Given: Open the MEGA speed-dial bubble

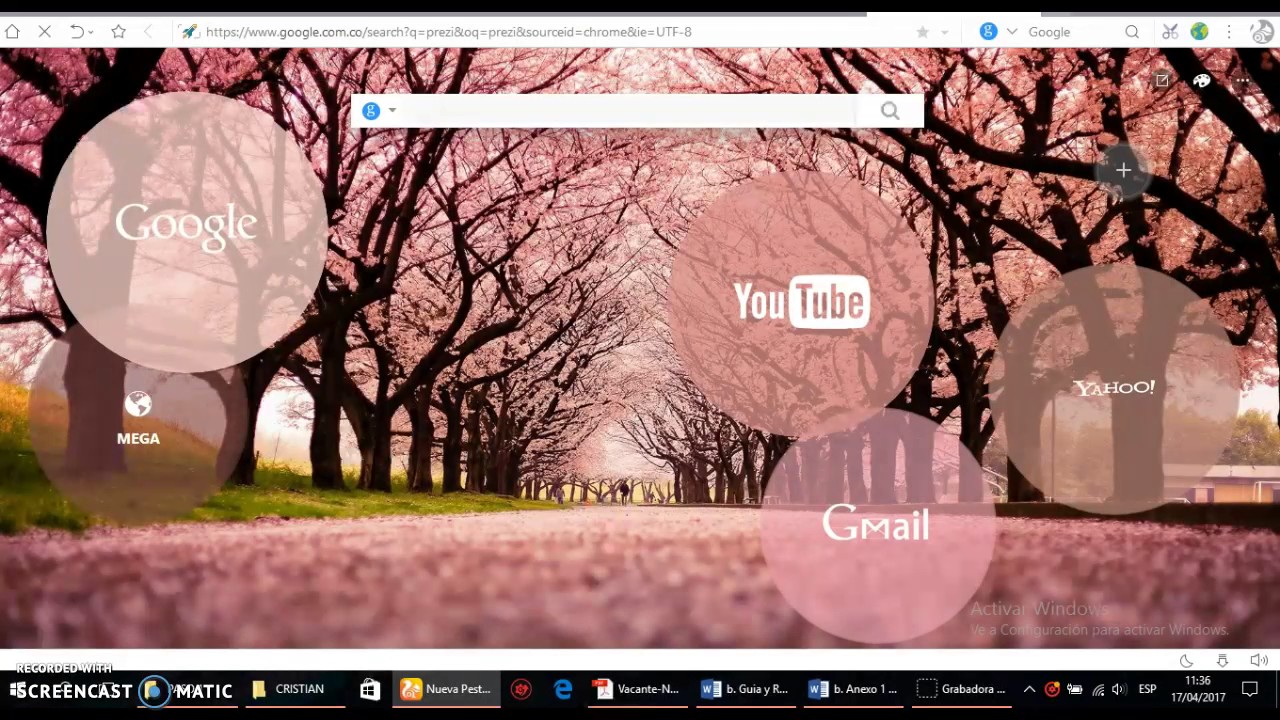Looking at the screenshot, I should click(x=138, y=419).
